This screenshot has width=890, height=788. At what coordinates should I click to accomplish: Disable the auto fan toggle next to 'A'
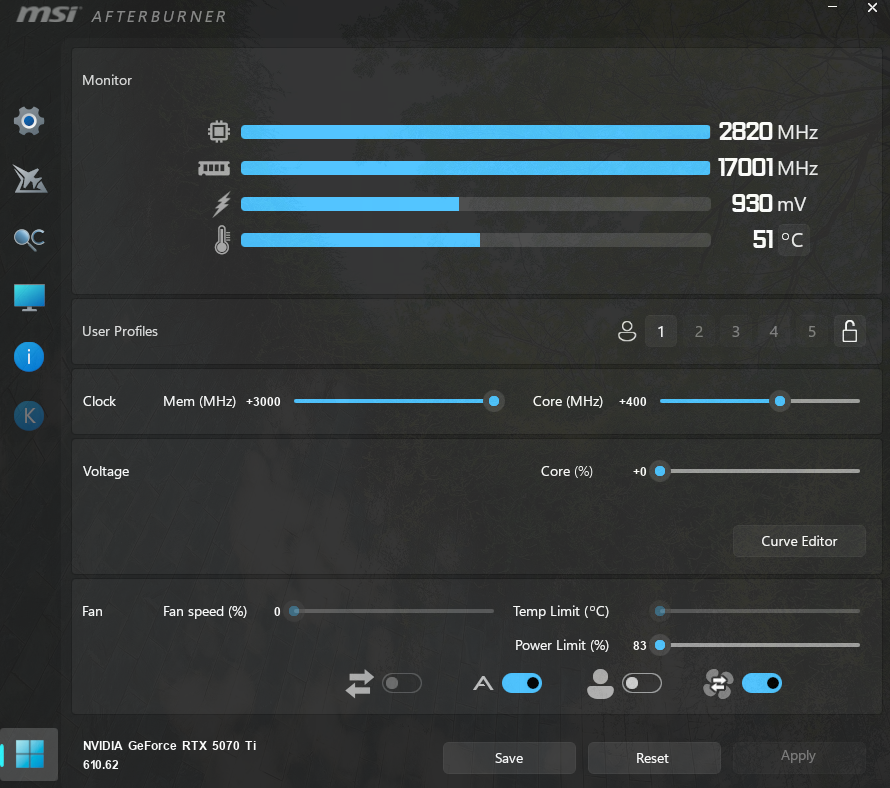pos(522,683)
